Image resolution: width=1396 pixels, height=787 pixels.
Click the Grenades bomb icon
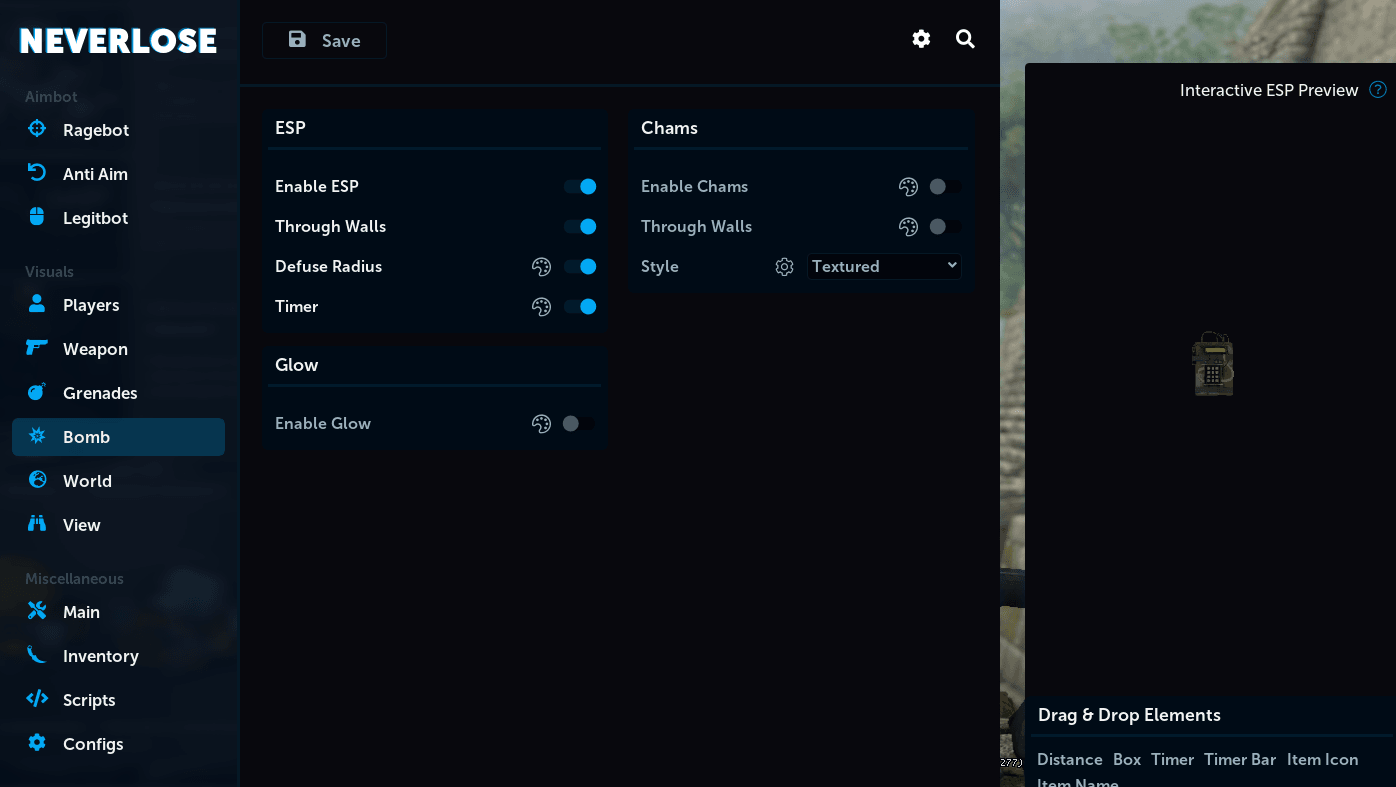[37, 392]
